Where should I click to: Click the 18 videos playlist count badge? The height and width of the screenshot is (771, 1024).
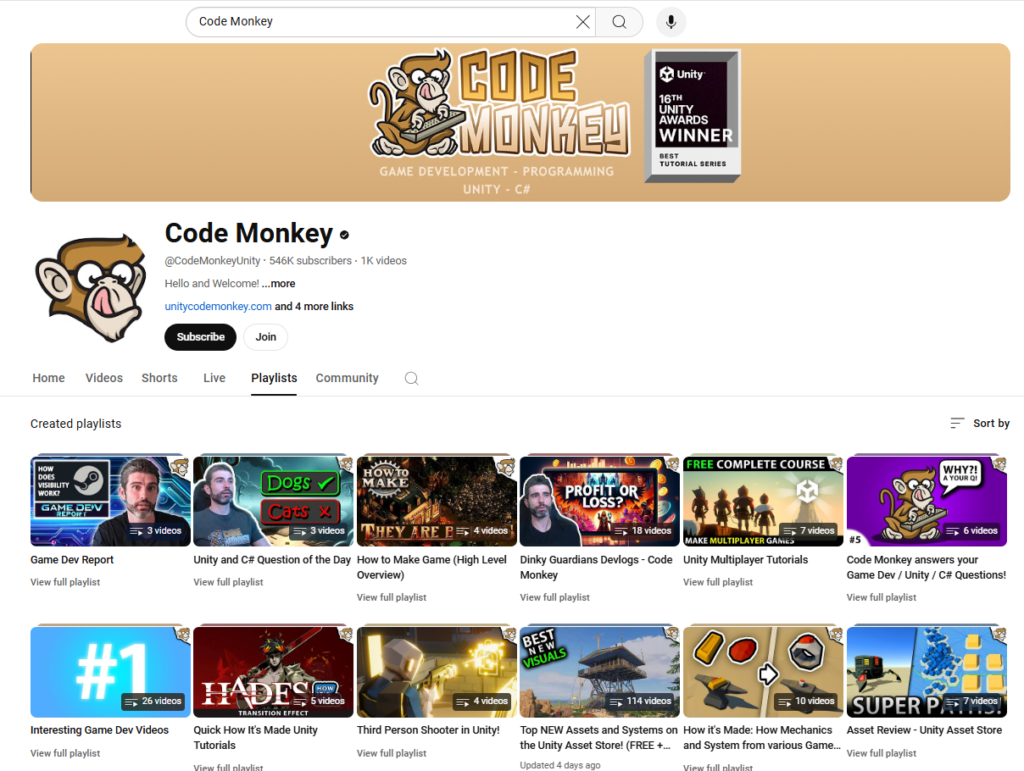pyautogui.click(x=643, y=531)
